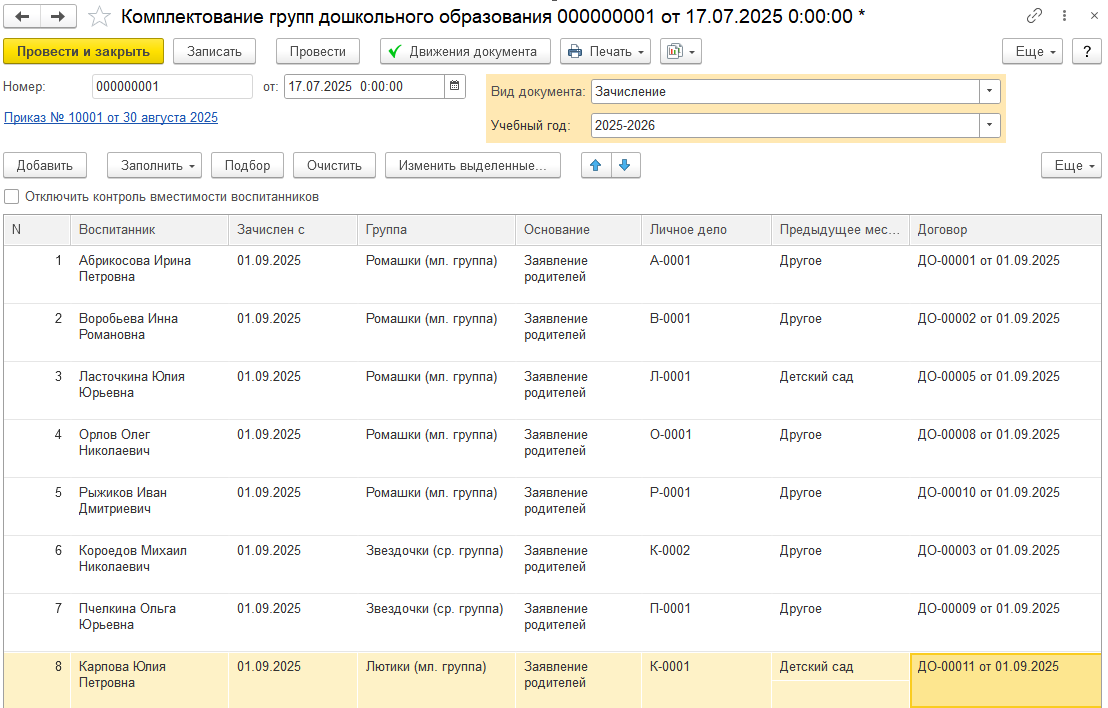The height and width of the screenshot is (708, 1108).
Task: Open the reports icon dropdown
Action: 680,52
